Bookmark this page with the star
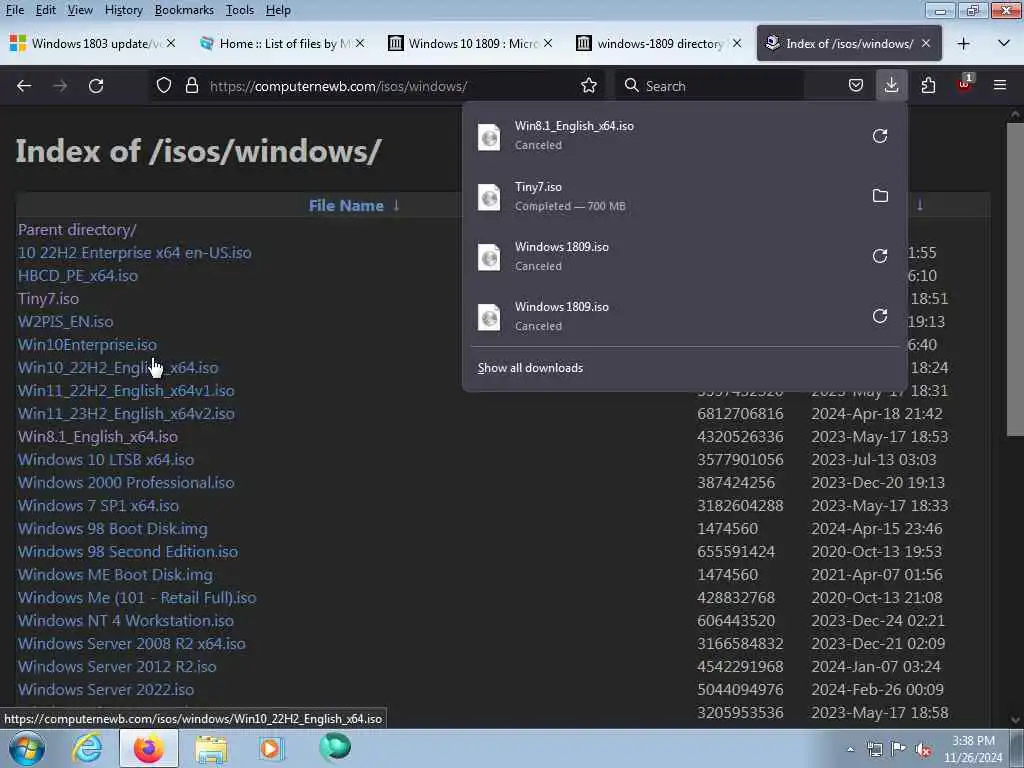 [588, 86]
